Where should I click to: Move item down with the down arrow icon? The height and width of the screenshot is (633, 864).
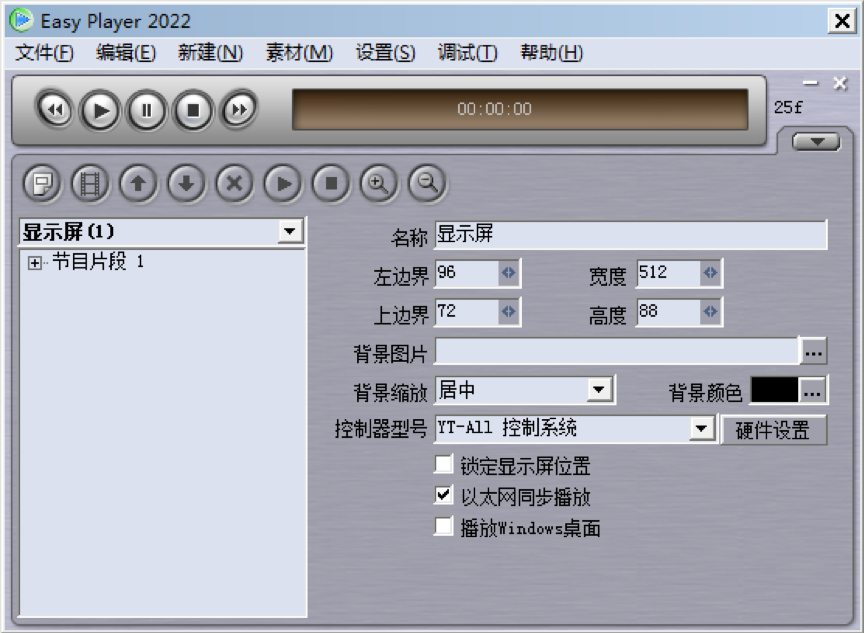coord(186,183)
